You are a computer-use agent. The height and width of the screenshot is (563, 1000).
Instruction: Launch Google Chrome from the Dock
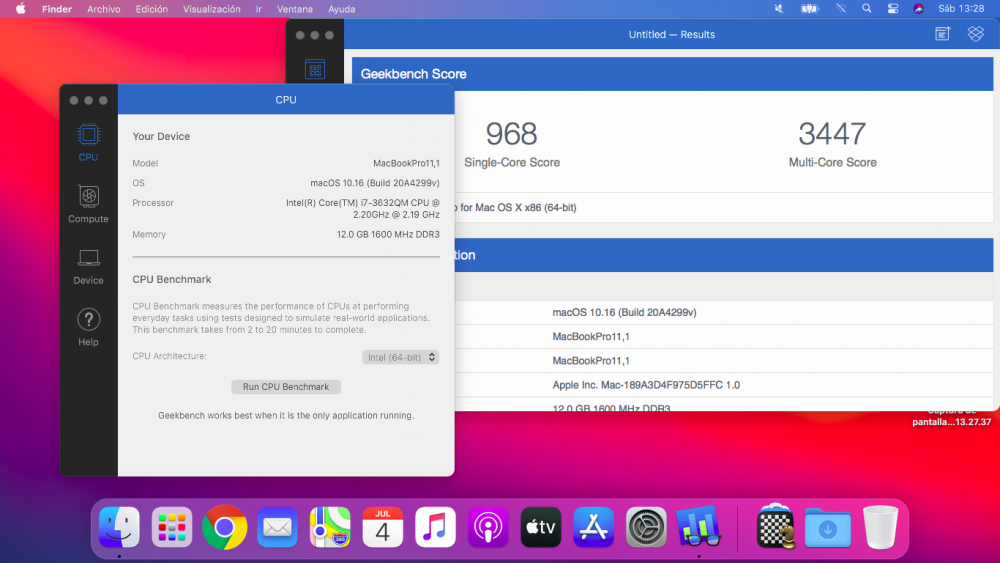[224, 527]
